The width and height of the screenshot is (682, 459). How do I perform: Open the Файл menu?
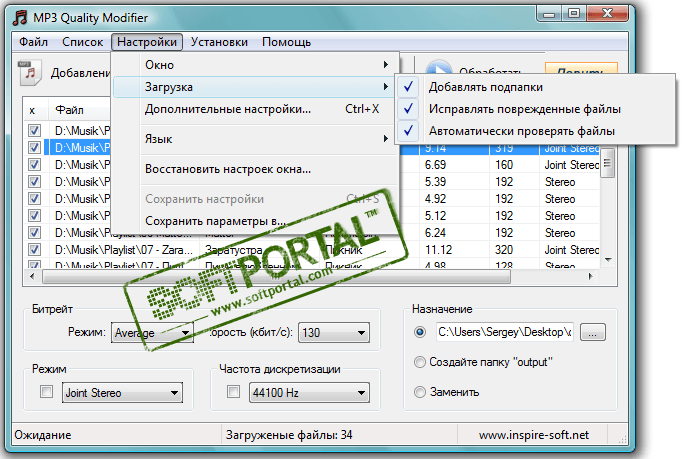(x=33, y=42)
